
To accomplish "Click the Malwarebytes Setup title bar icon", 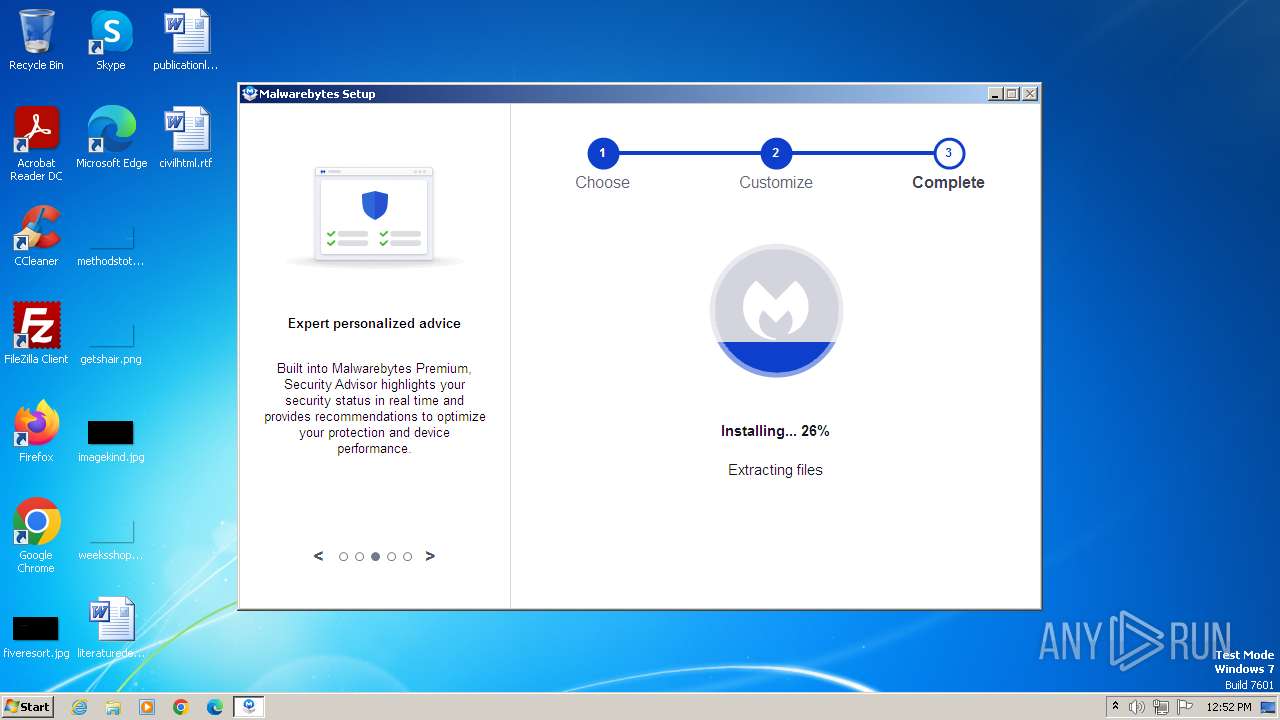I will 250,94.
